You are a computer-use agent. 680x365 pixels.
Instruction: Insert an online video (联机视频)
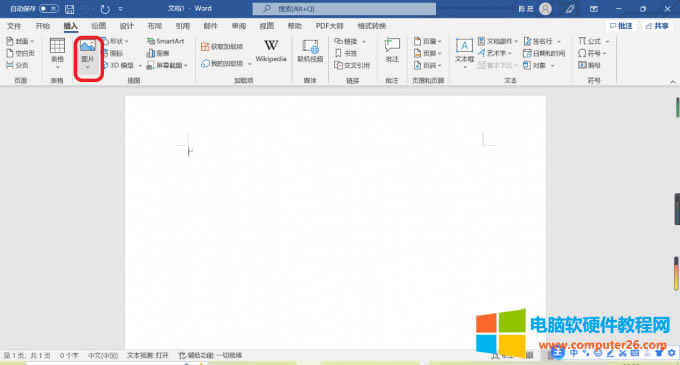(310, 51)
